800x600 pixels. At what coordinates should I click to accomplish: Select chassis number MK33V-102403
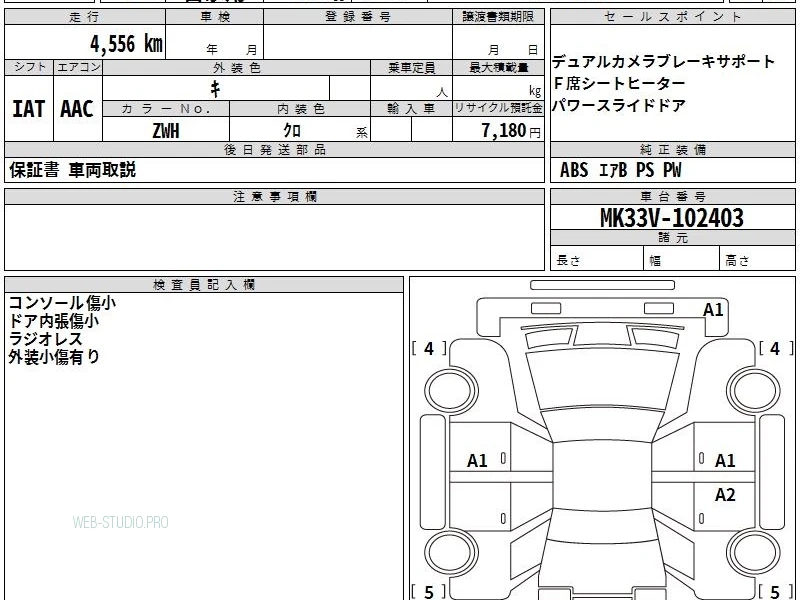[x=671, y=218]
